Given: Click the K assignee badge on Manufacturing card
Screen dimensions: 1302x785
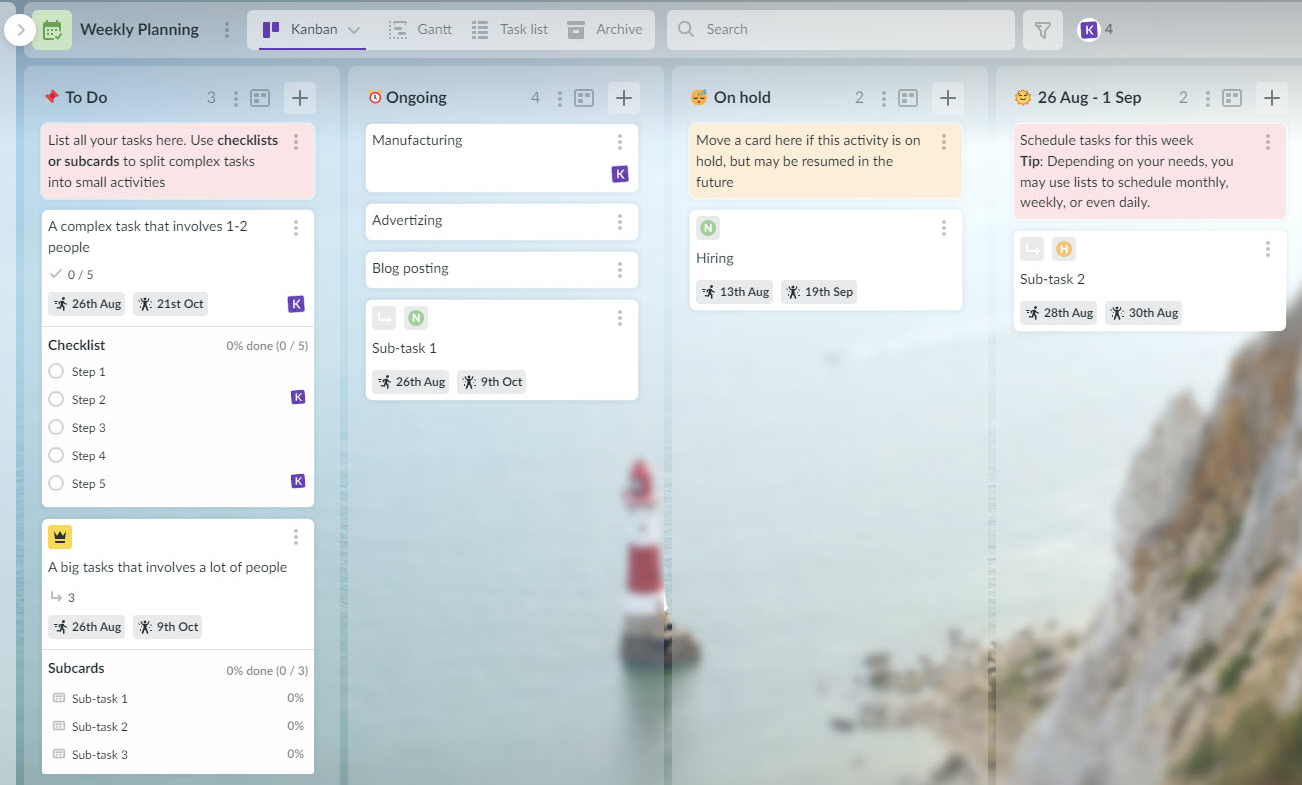Looking at the screenshot, I should [x=620, y=173].
